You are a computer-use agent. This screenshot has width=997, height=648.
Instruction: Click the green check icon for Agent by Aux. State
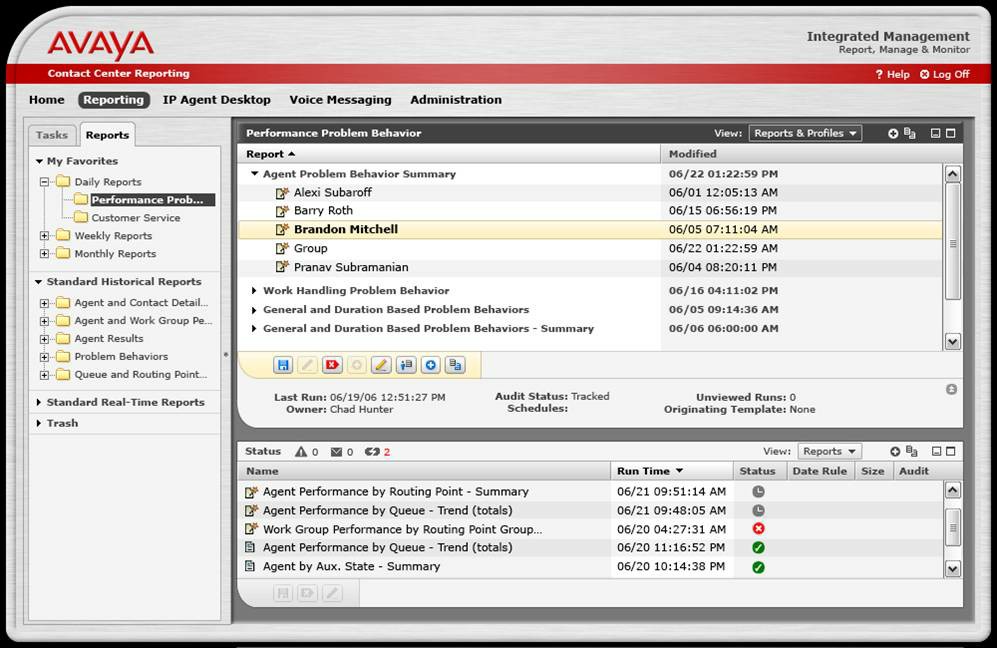758,567
